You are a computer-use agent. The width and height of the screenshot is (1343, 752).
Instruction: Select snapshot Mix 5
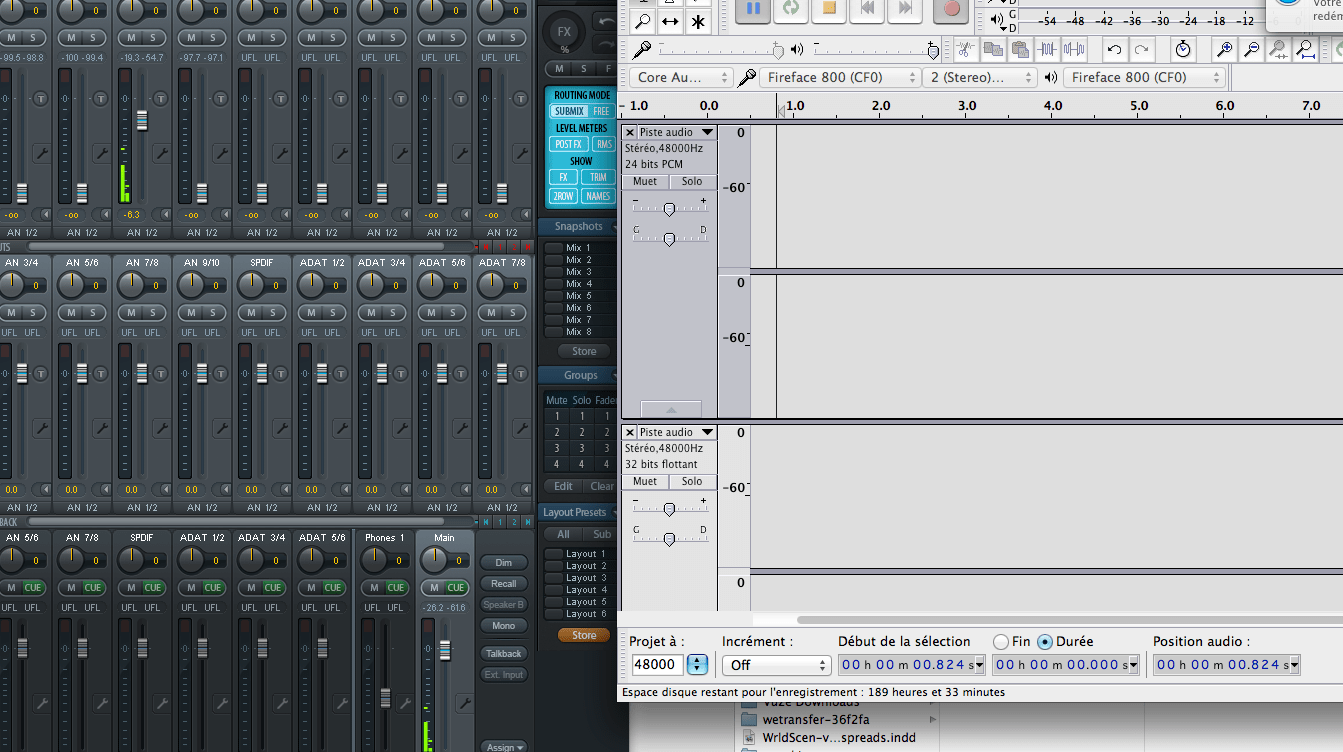(579, 296)
